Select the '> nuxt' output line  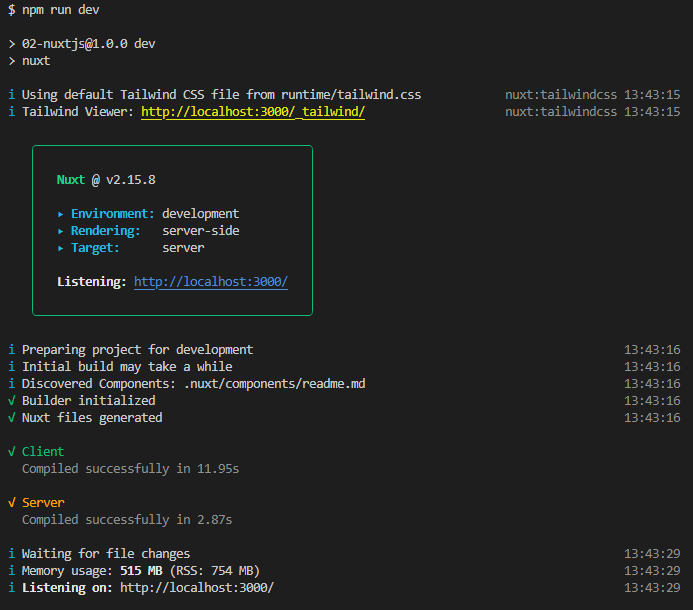click(29, 61)
